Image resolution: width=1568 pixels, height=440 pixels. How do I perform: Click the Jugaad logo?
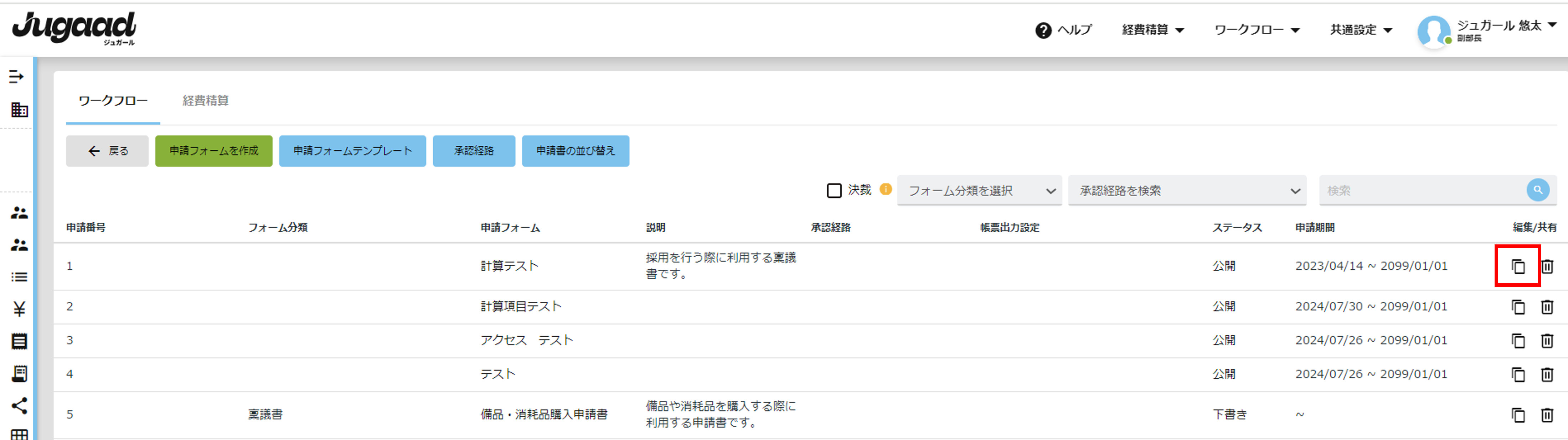point(74,28)
